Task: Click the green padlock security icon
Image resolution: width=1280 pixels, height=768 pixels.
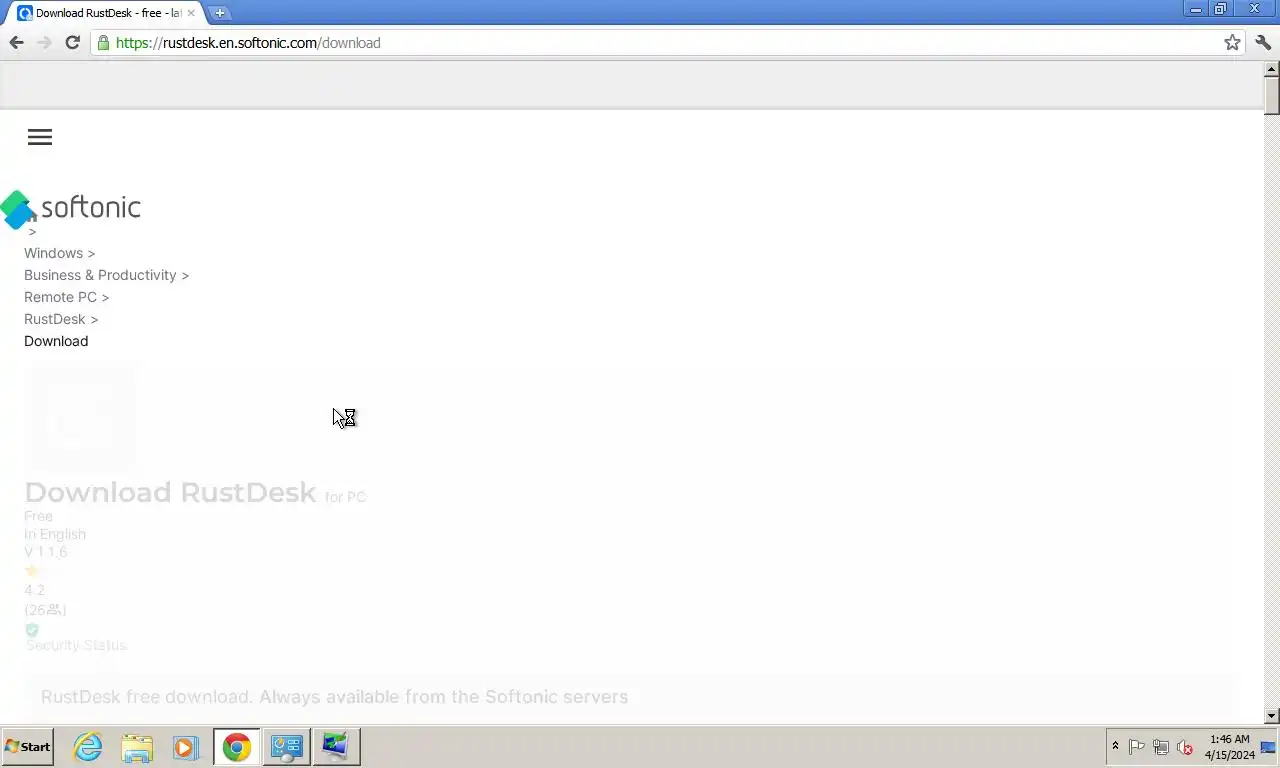Action: [x=103, y=42]
